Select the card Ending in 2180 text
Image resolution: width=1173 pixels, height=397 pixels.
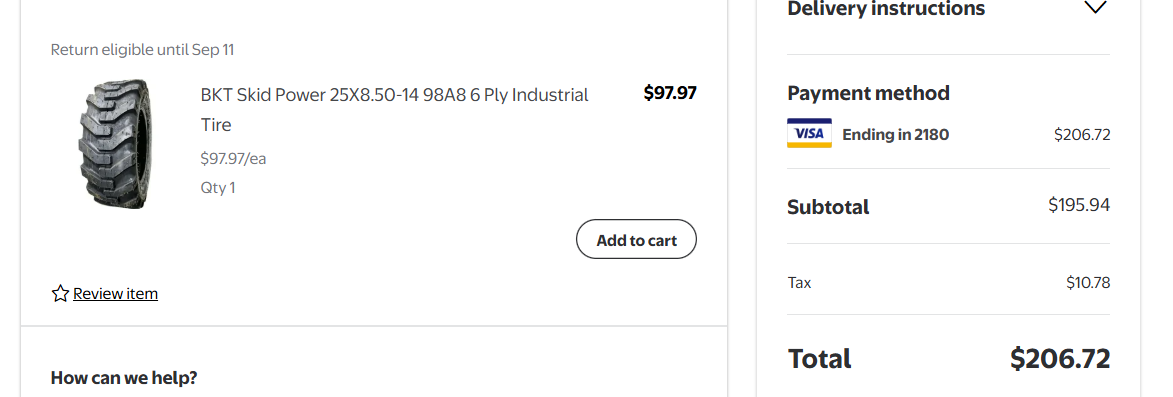895,135
